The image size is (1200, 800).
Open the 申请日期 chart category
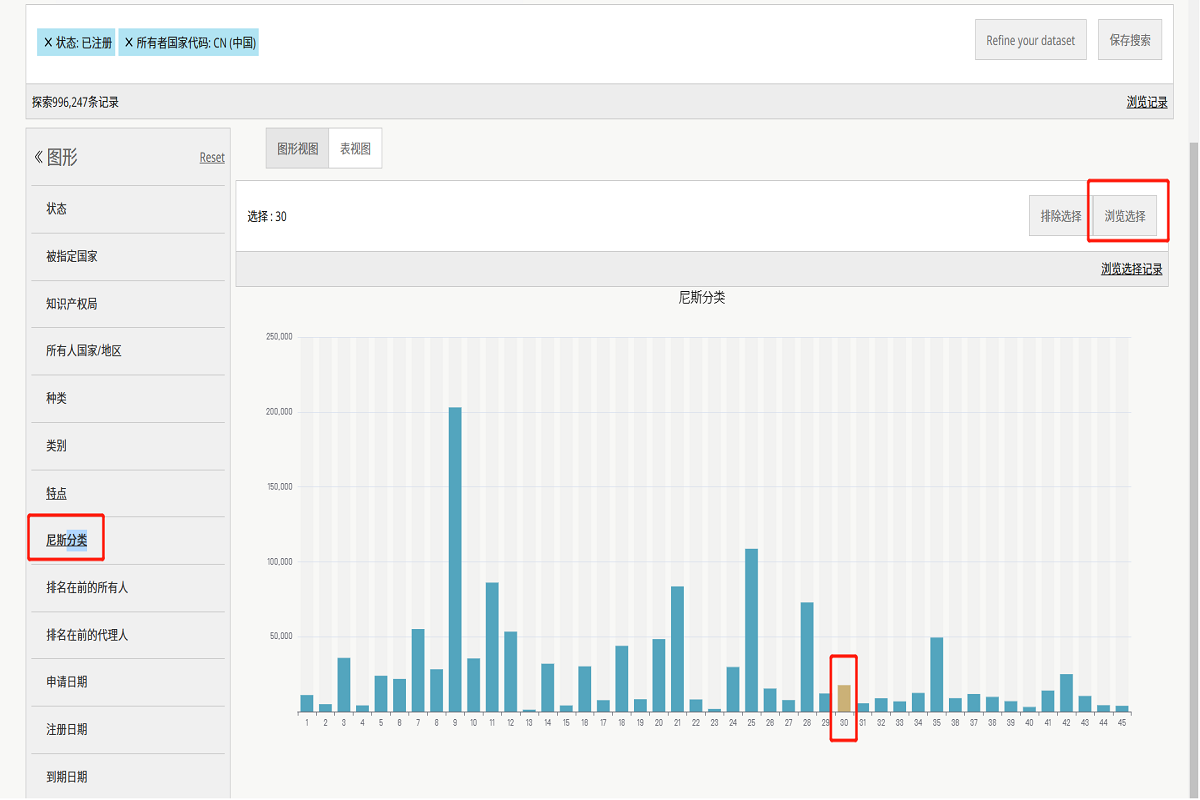[128, 682]
